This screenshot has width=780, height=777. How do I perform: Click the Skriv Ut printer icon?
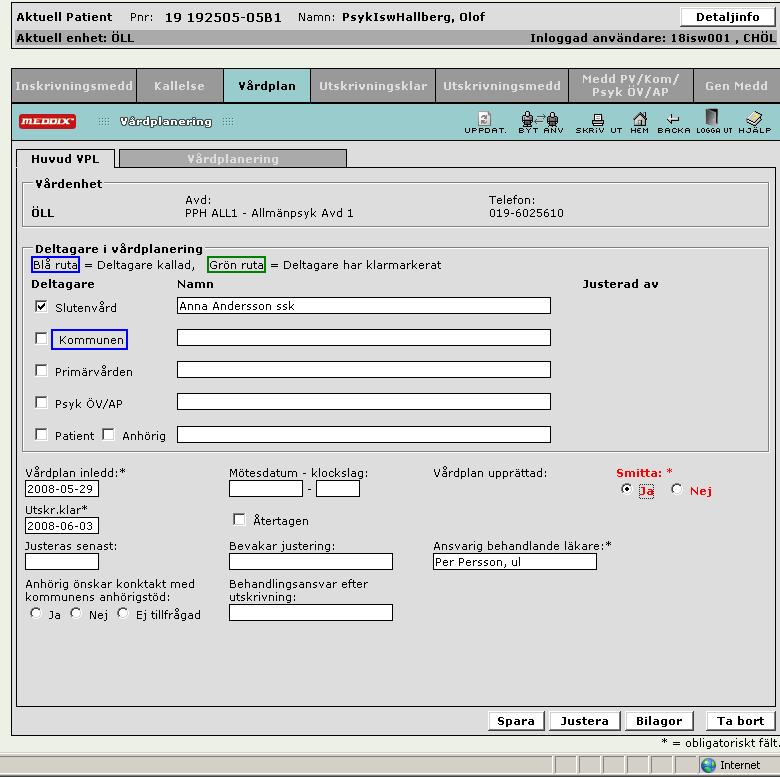coord(598,122)
